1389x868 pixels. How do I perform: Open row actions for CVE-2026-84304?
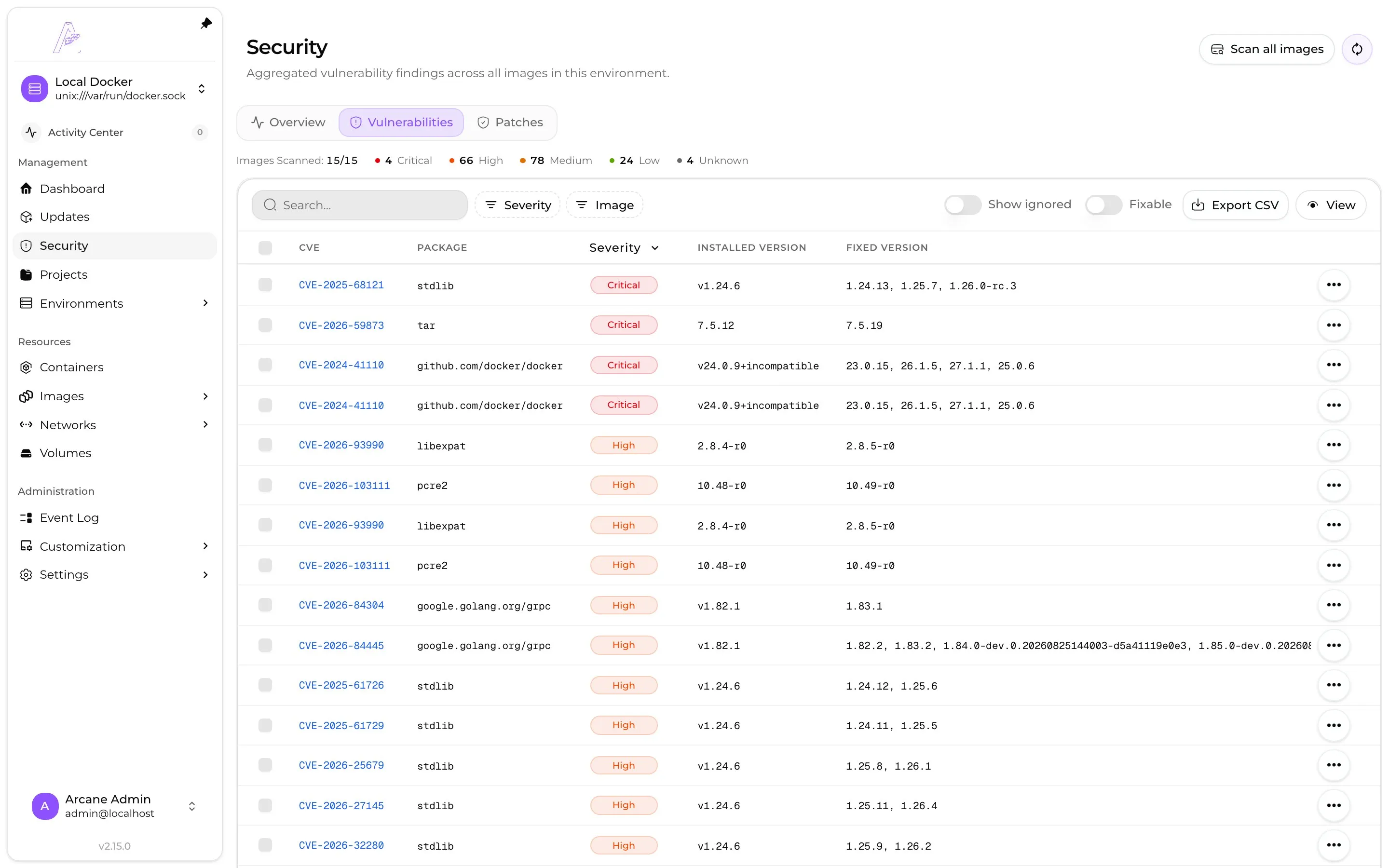pos(1334,605)
